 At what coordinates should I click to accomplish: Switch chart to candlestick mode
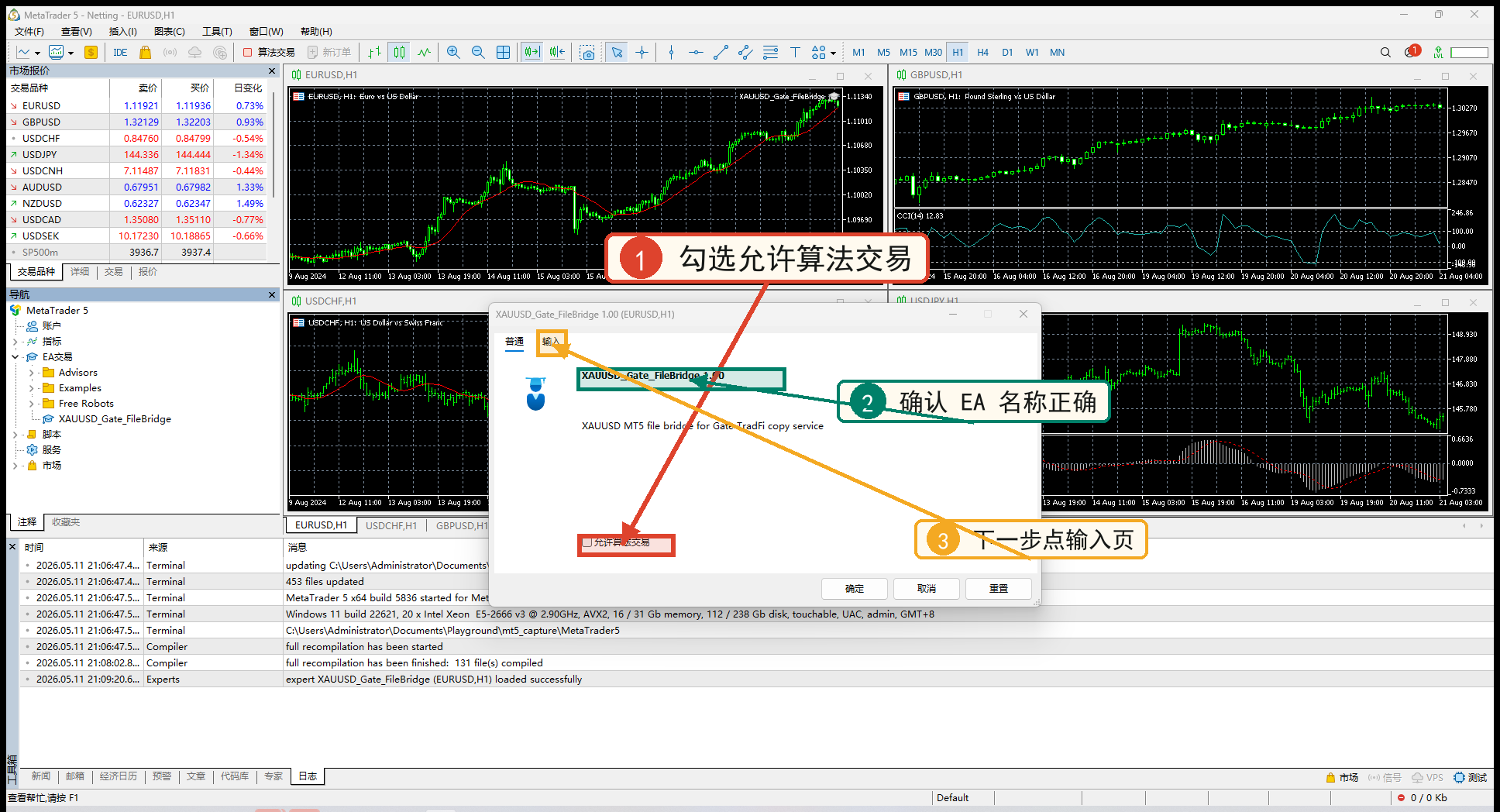click(399, 53)
